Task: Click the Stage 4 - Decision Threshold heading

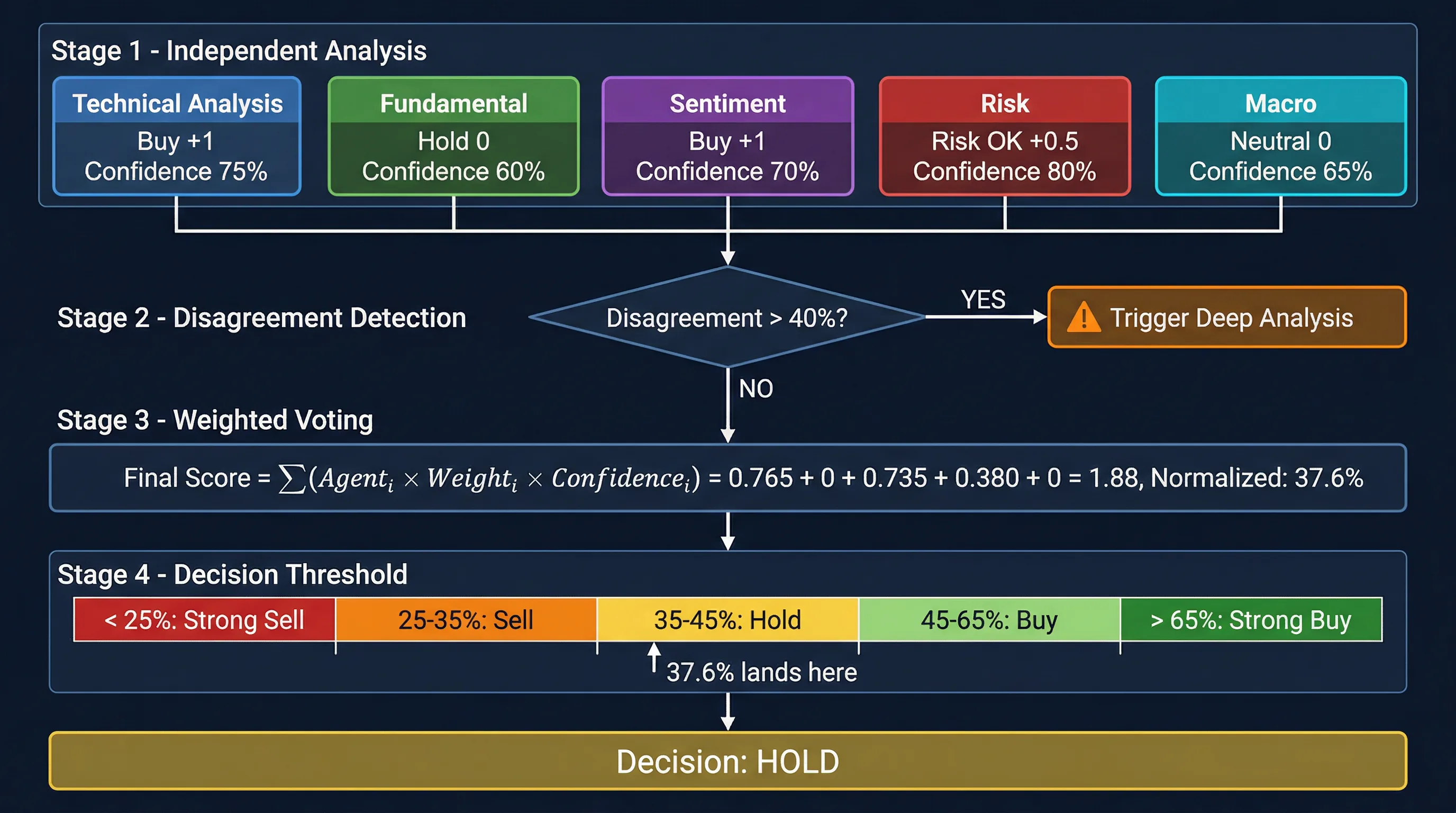Action: [x=232, y=574]
